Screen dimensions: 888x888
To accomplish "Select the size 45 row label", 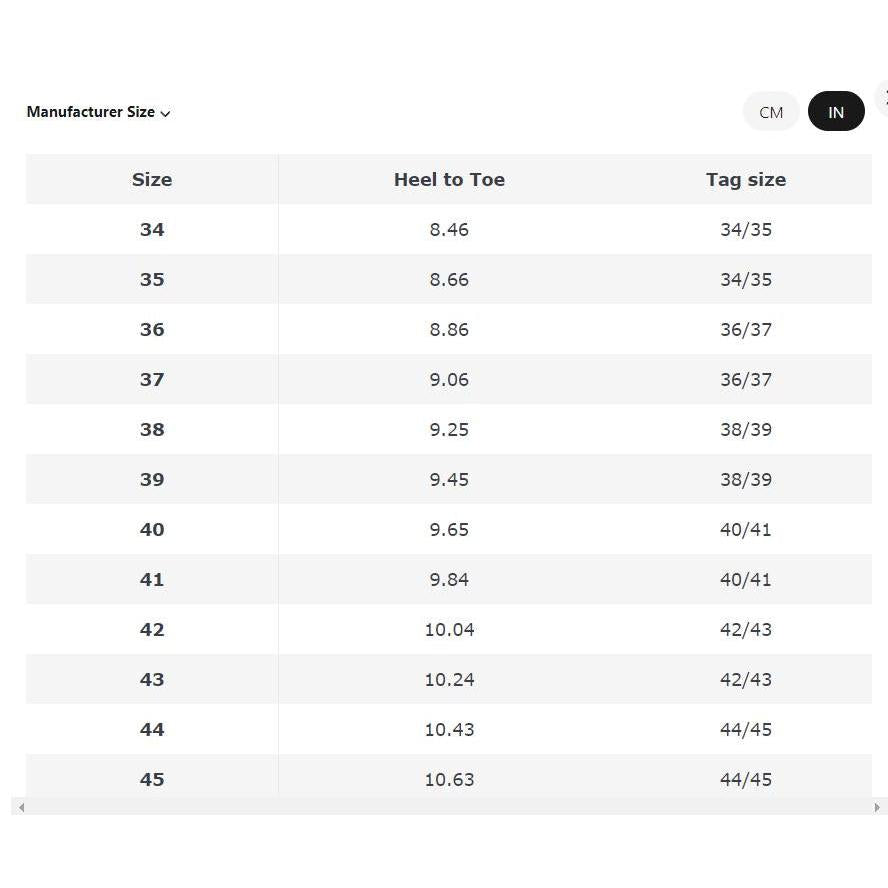I will [x=152, y=779].
